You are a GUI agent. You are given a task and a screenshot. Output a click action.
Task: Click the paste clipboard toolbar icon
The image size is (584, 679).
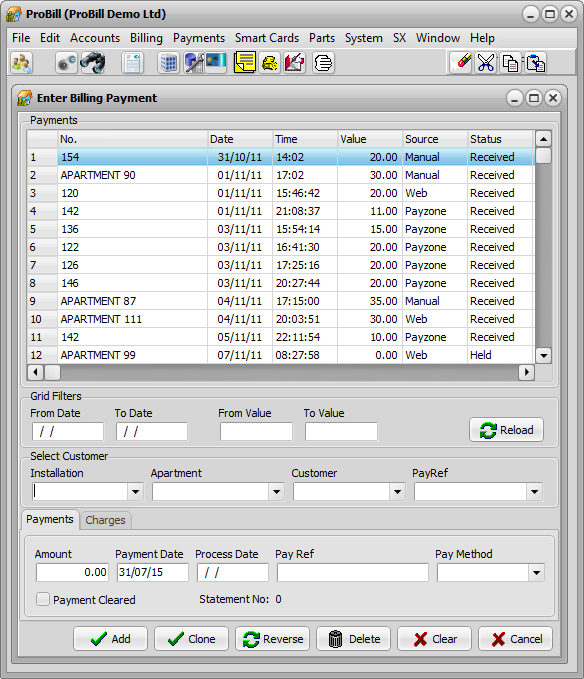click(536, 63)
